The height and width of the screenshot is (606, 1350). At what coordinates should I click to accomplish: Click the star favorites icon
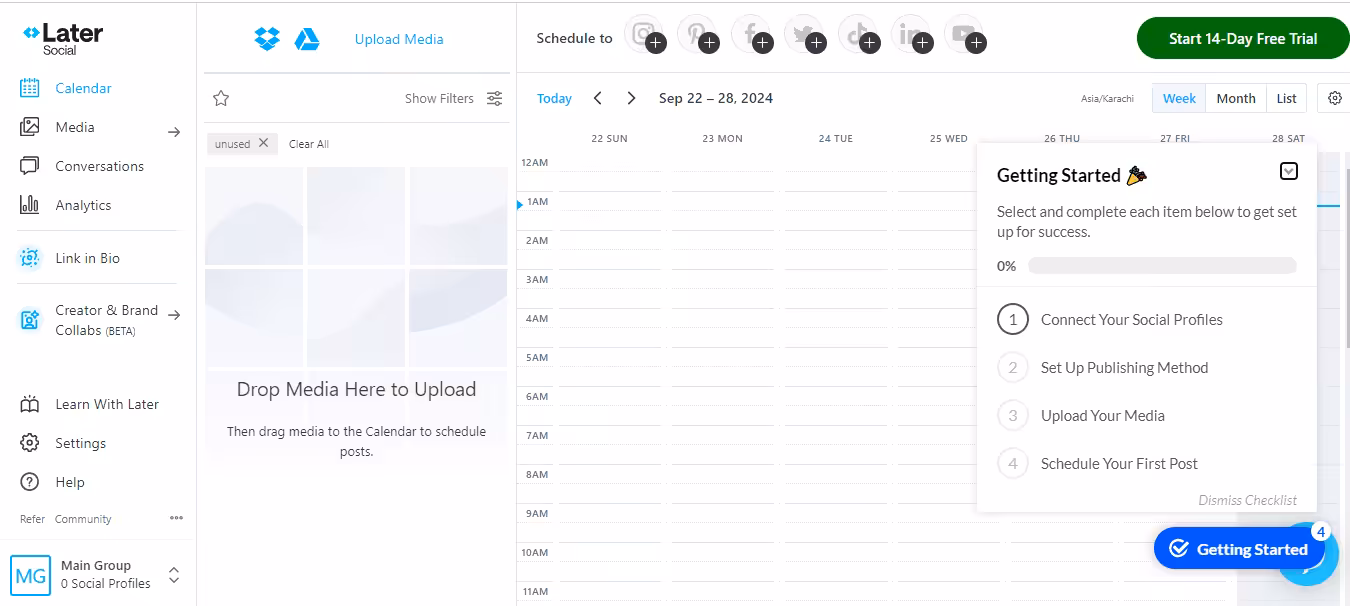[x=221, y=98]
